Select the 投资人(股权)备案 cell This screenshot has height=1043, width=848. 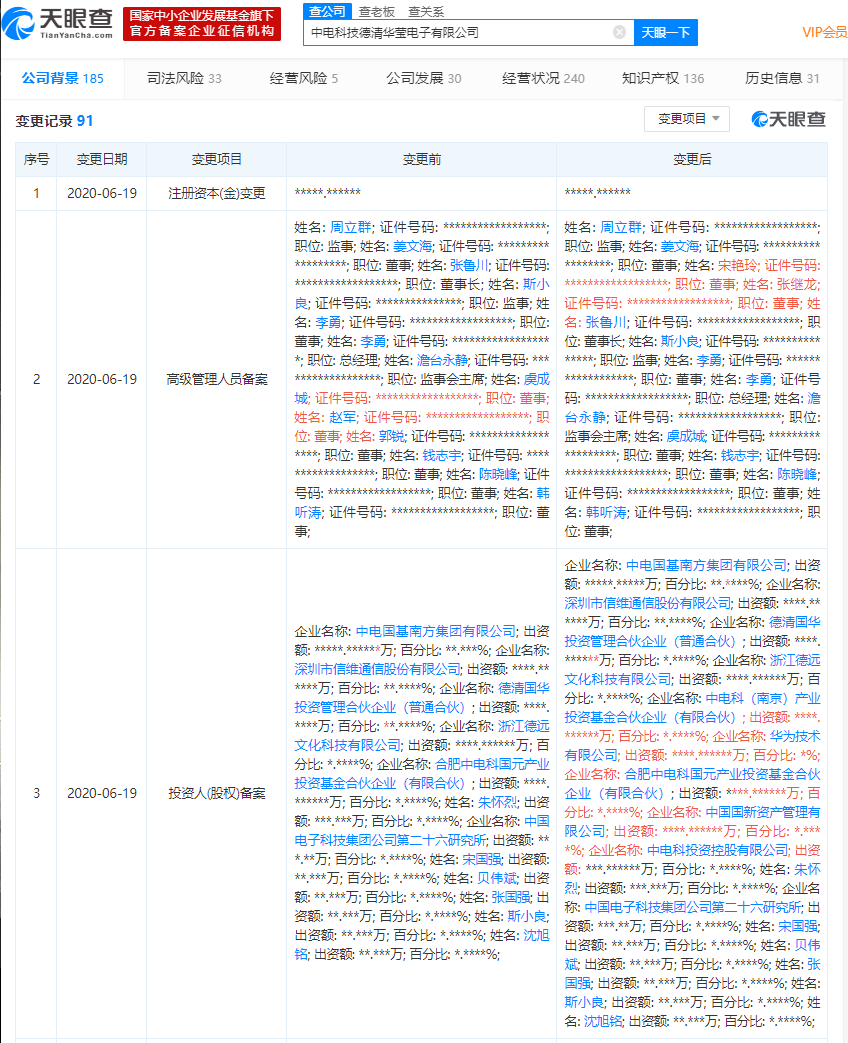pos(216,793)
